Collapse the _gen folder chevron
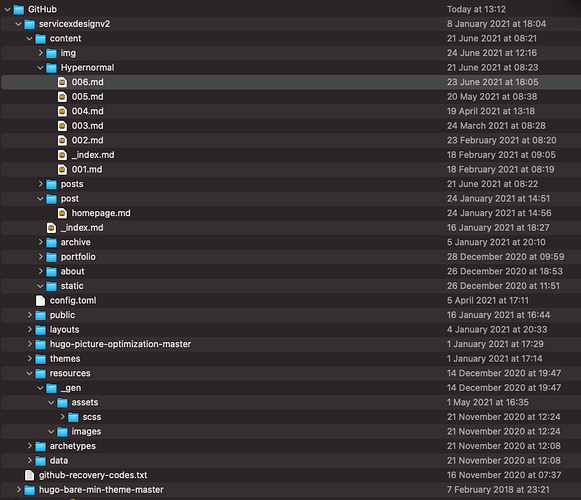Image resolution: width=581 pixels, height=500 pixels. (40, 388)
